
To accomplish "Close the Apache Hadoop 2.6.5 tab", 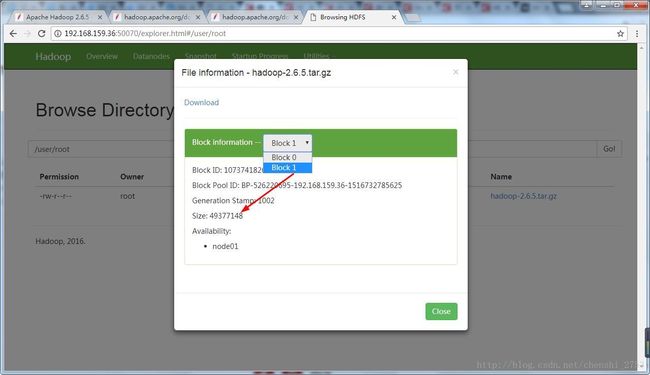I will [100, 17].
